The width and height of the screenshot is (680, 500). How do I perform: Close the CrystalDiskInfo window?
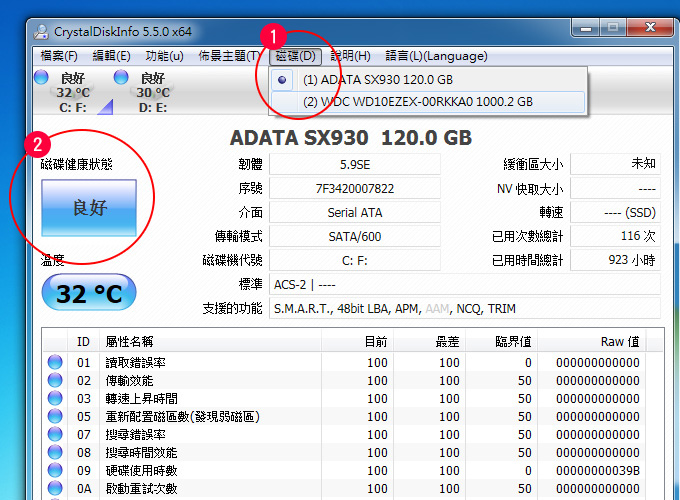click(x=650, y=28)
